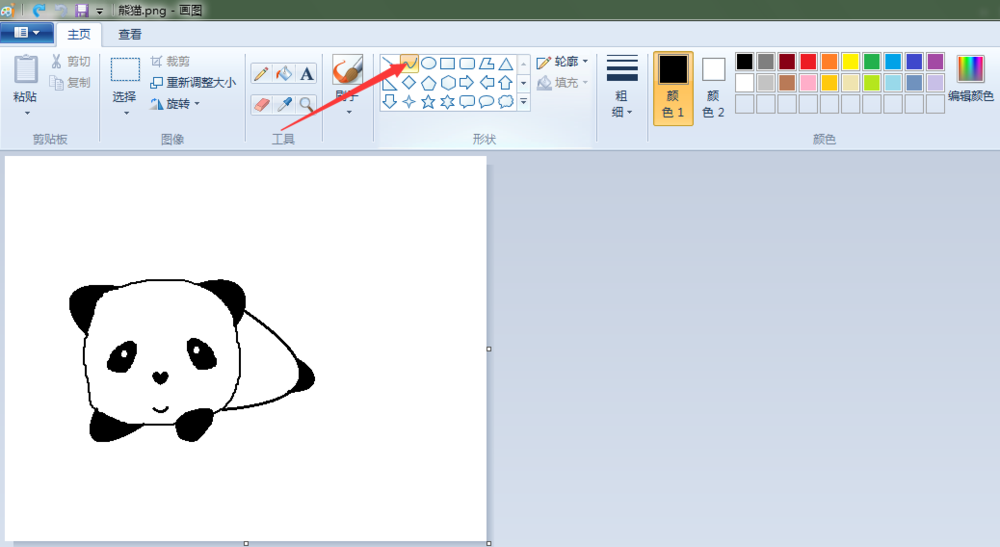Switch to the View (查看) tab
This screenshot has height=547, width=1000.
(129, 34)
